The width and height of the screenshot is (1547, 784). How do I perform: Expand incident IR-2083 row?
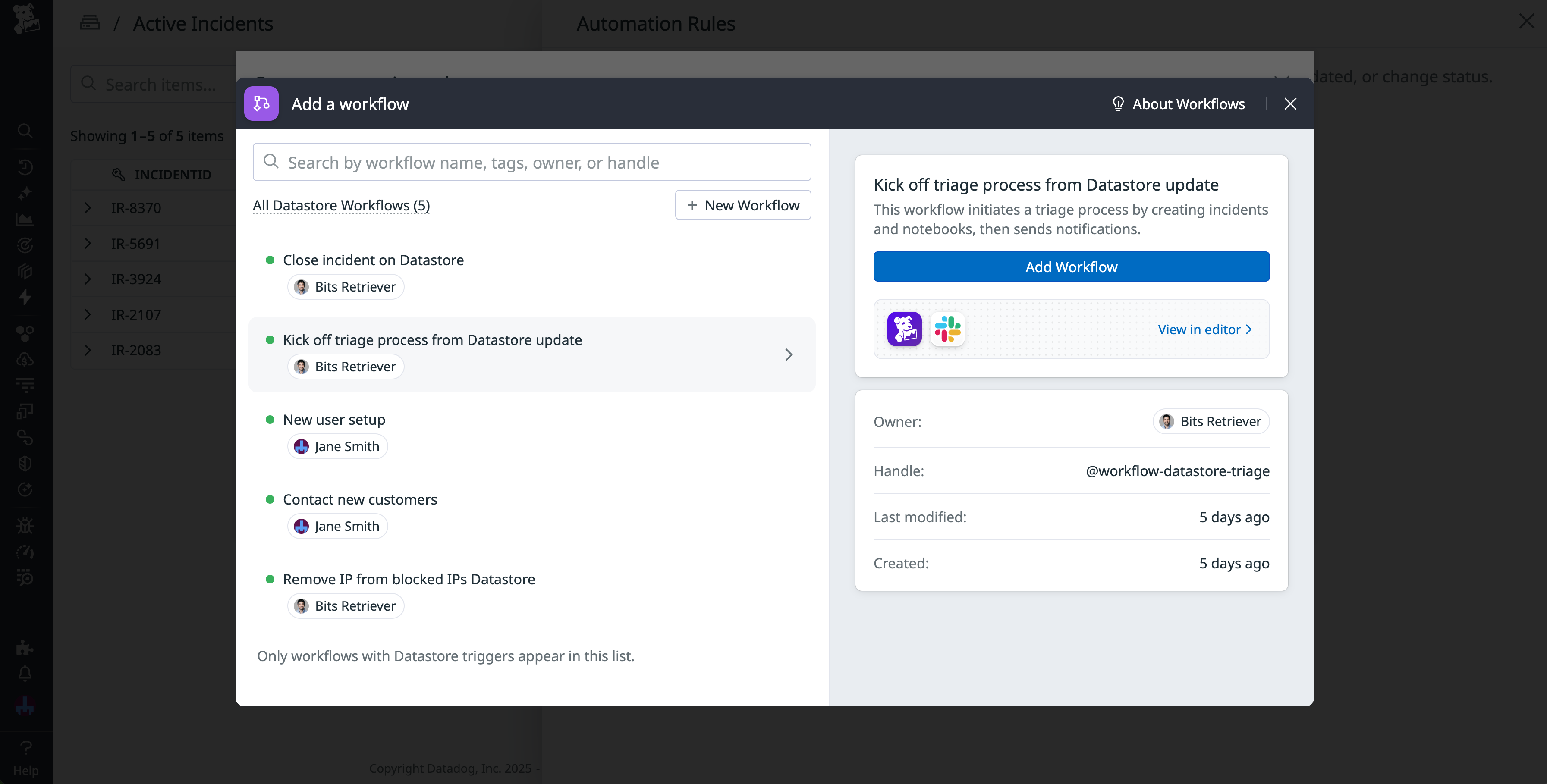(88, 350)
